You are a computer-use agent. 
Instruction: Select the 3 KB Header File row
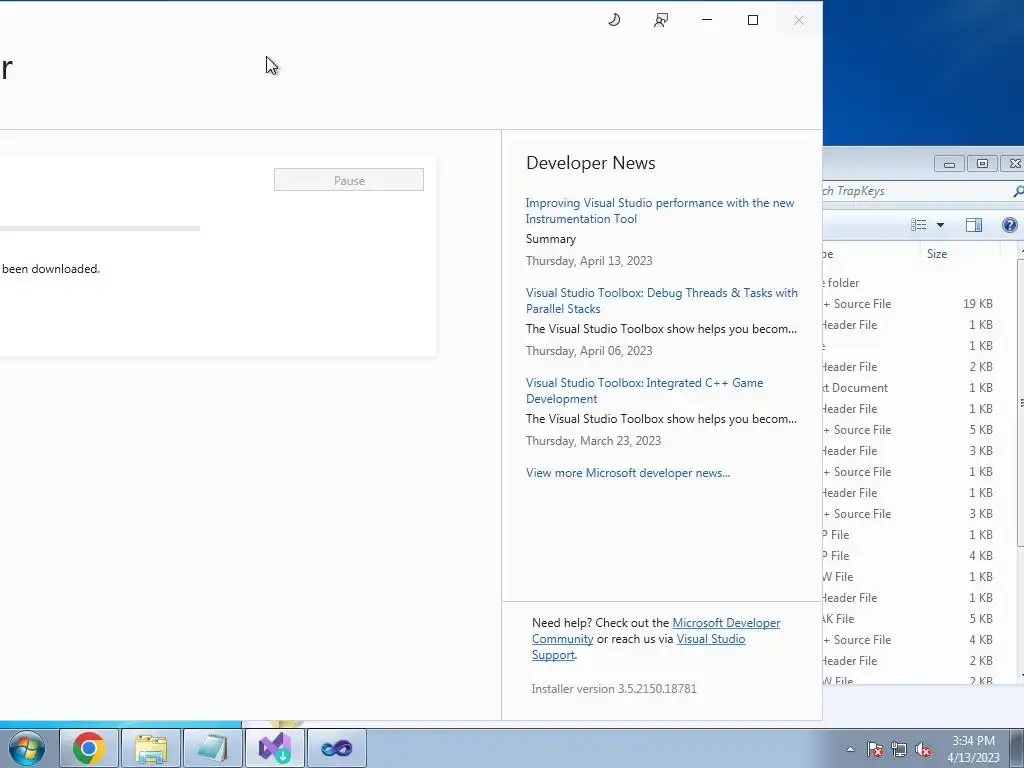[x=918, y=451]
